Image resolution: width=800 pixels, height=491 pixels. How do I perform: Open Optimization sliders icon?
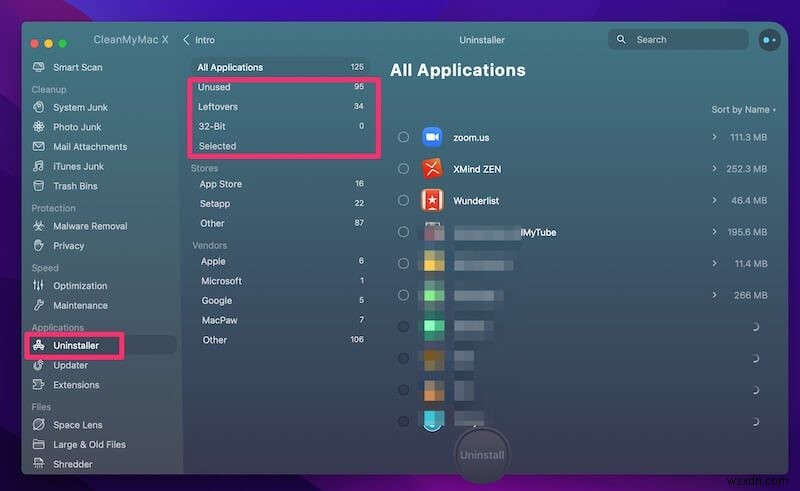(38, 285)
